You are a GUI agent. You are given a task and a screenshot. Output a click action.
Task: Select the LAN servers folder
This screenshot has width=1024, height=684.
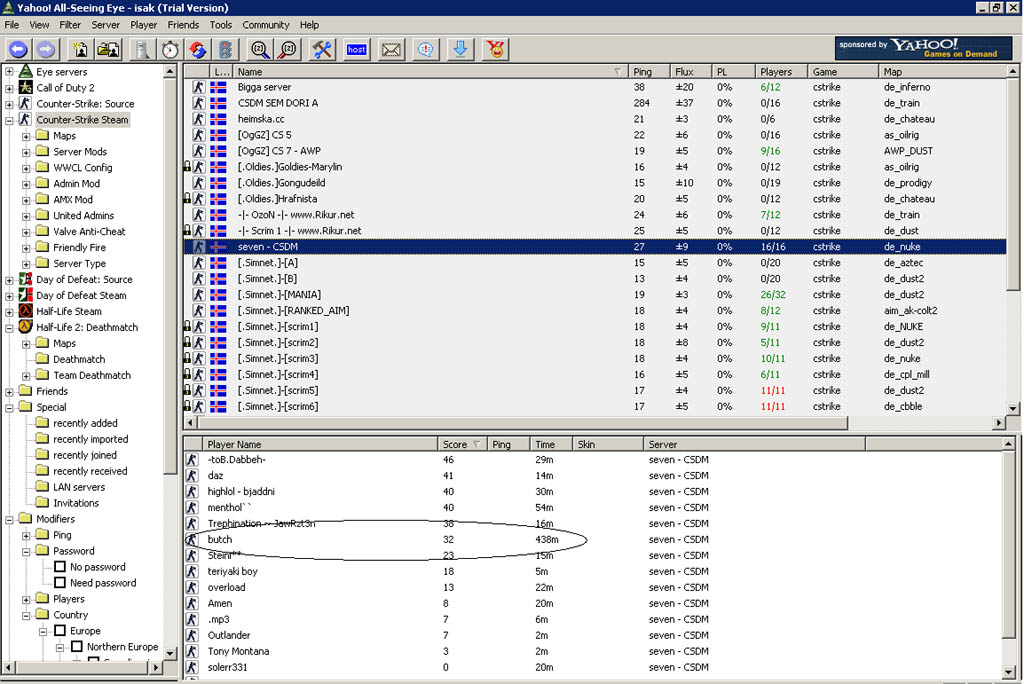pos(71,487)
